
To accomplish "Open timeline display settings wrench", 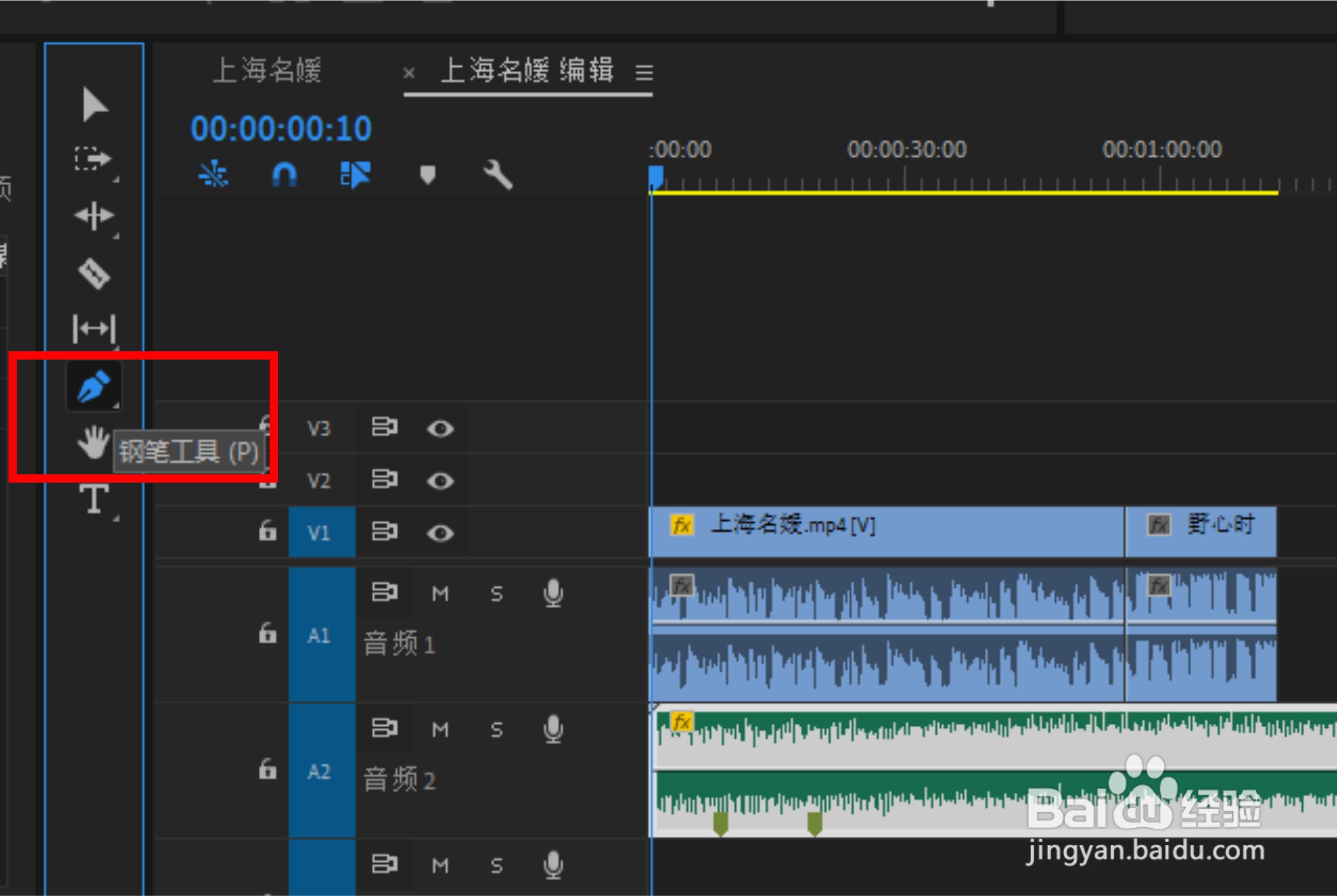I will click(497, 174).
